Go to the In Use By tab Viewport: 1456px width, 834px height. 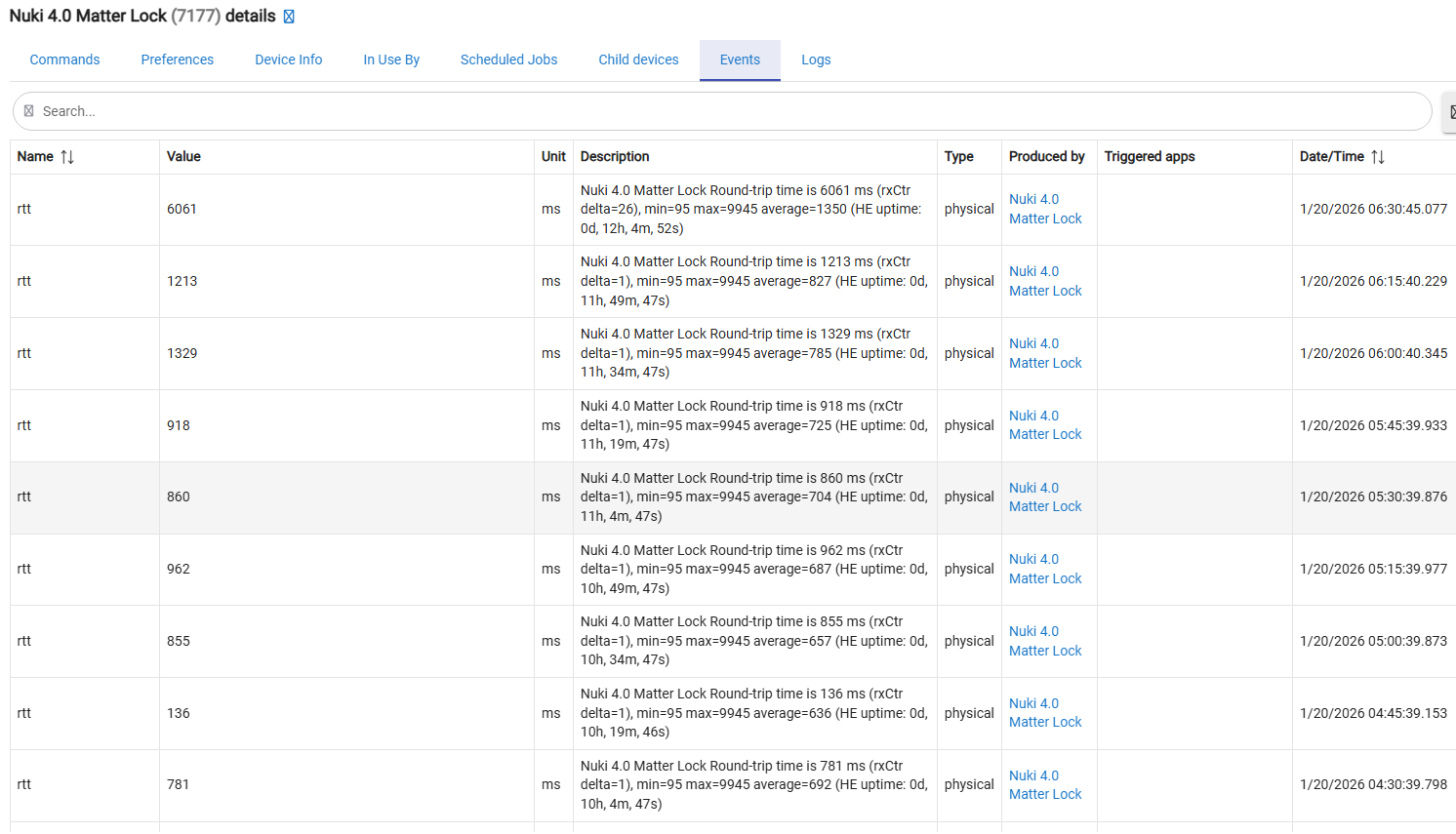click(x=391, y=60)
